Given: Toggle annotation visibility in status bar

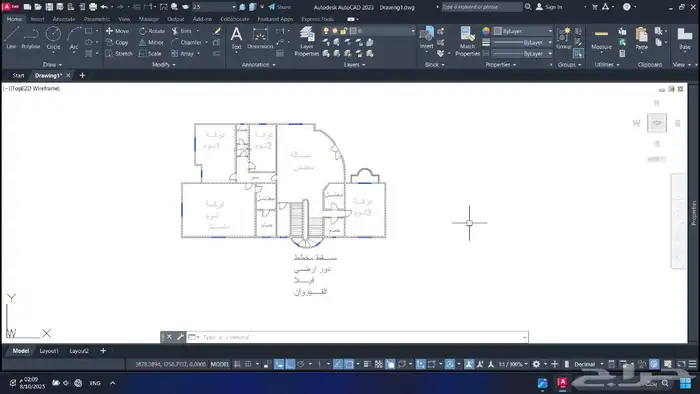Looking at the screenshot, I should click(469, 364).
